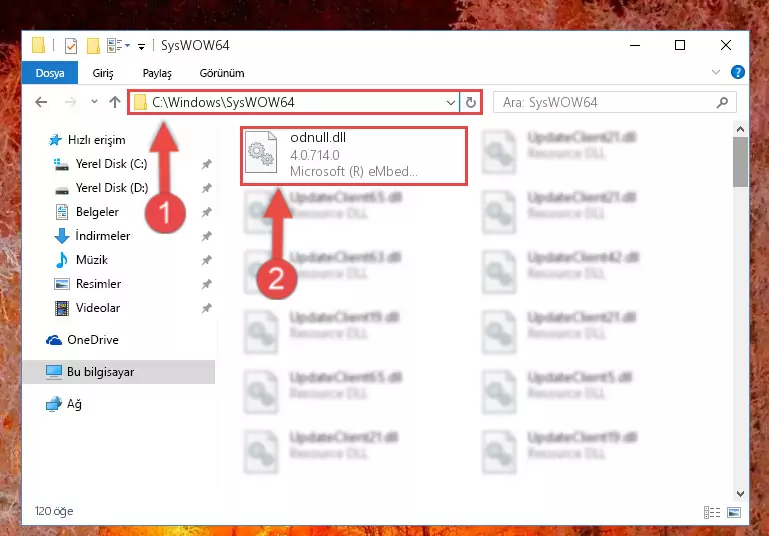Viewport: 769px width, 536px height.
Task: Go forward with the right arrow
Action: pos(71,102)
